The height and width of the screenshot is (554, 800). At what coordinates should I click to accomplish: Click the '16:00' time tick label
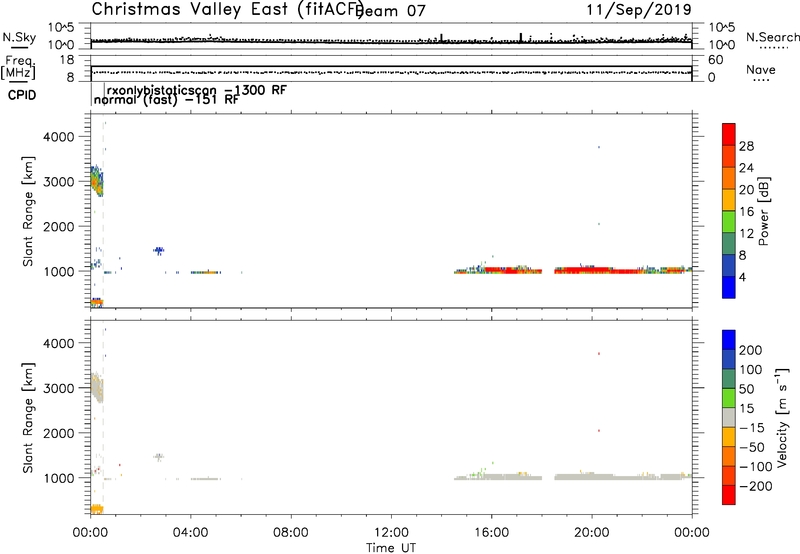pyautogui.click(x=491, y=533)
